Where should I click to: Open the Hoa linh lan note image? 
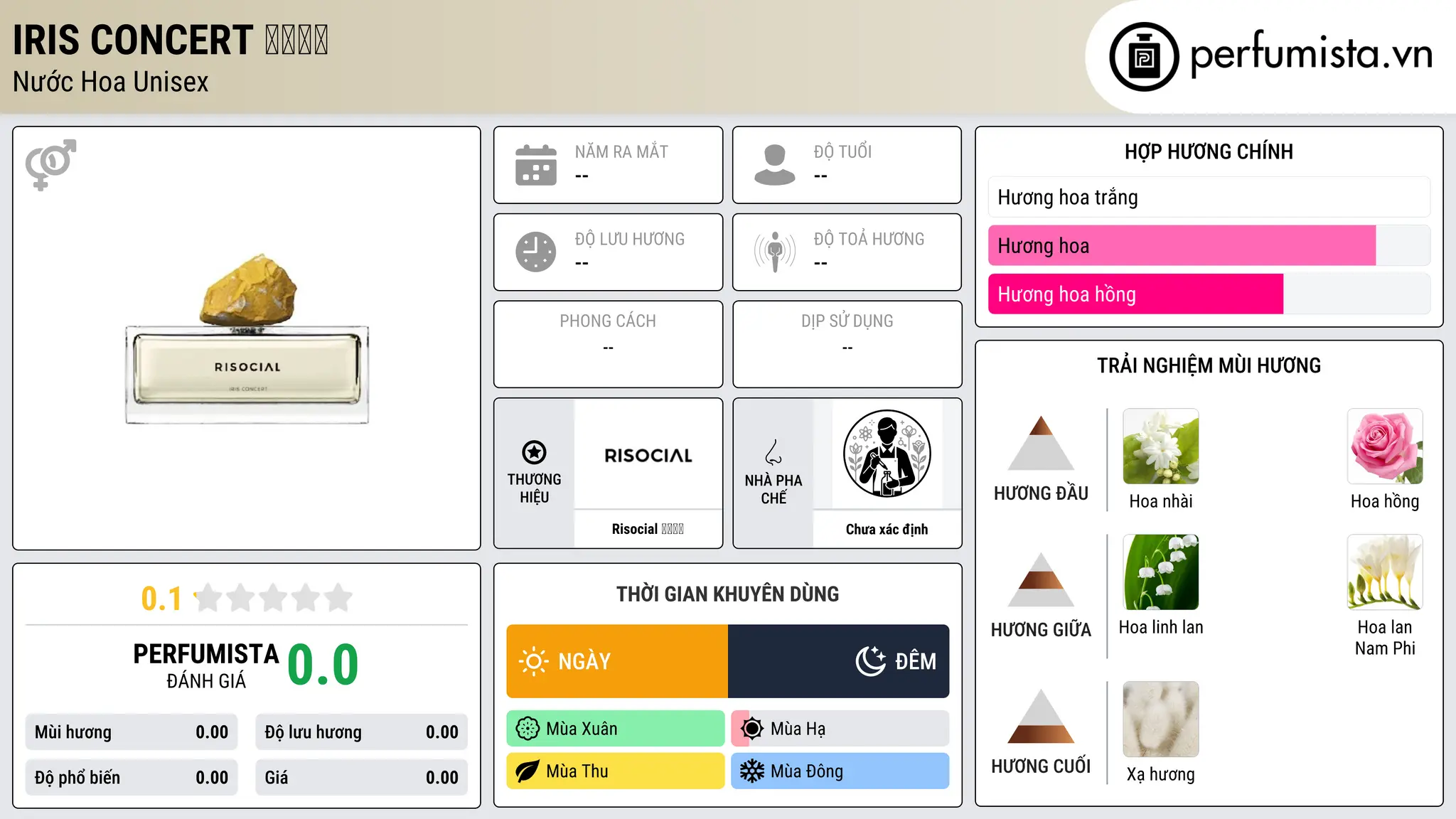(x=1161, y=572)
